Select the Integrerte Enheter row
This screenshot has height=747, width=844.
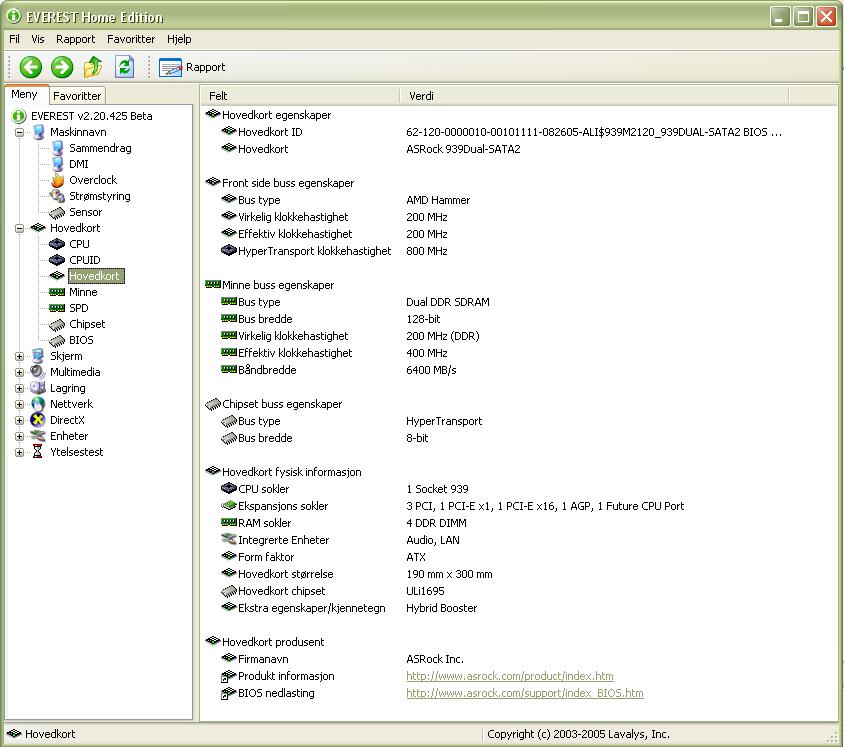pyautogui.click(x=340, y=540)
